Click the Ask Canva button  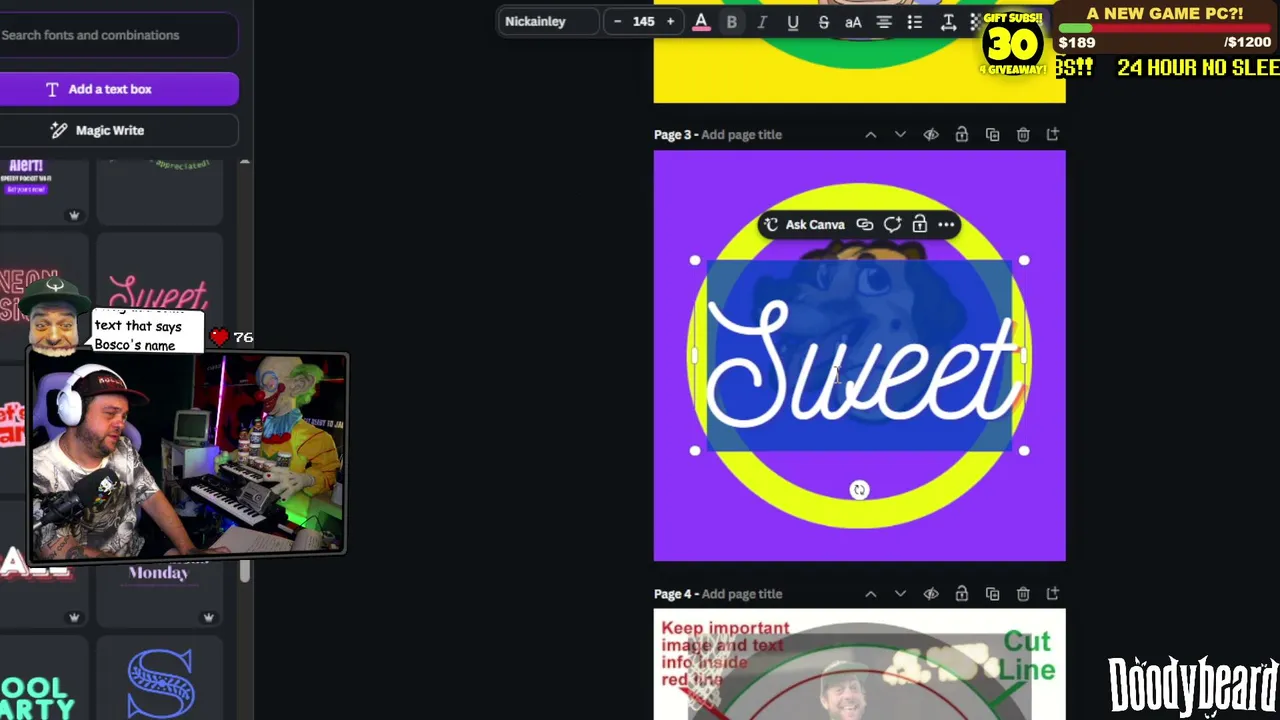point(805,225)
